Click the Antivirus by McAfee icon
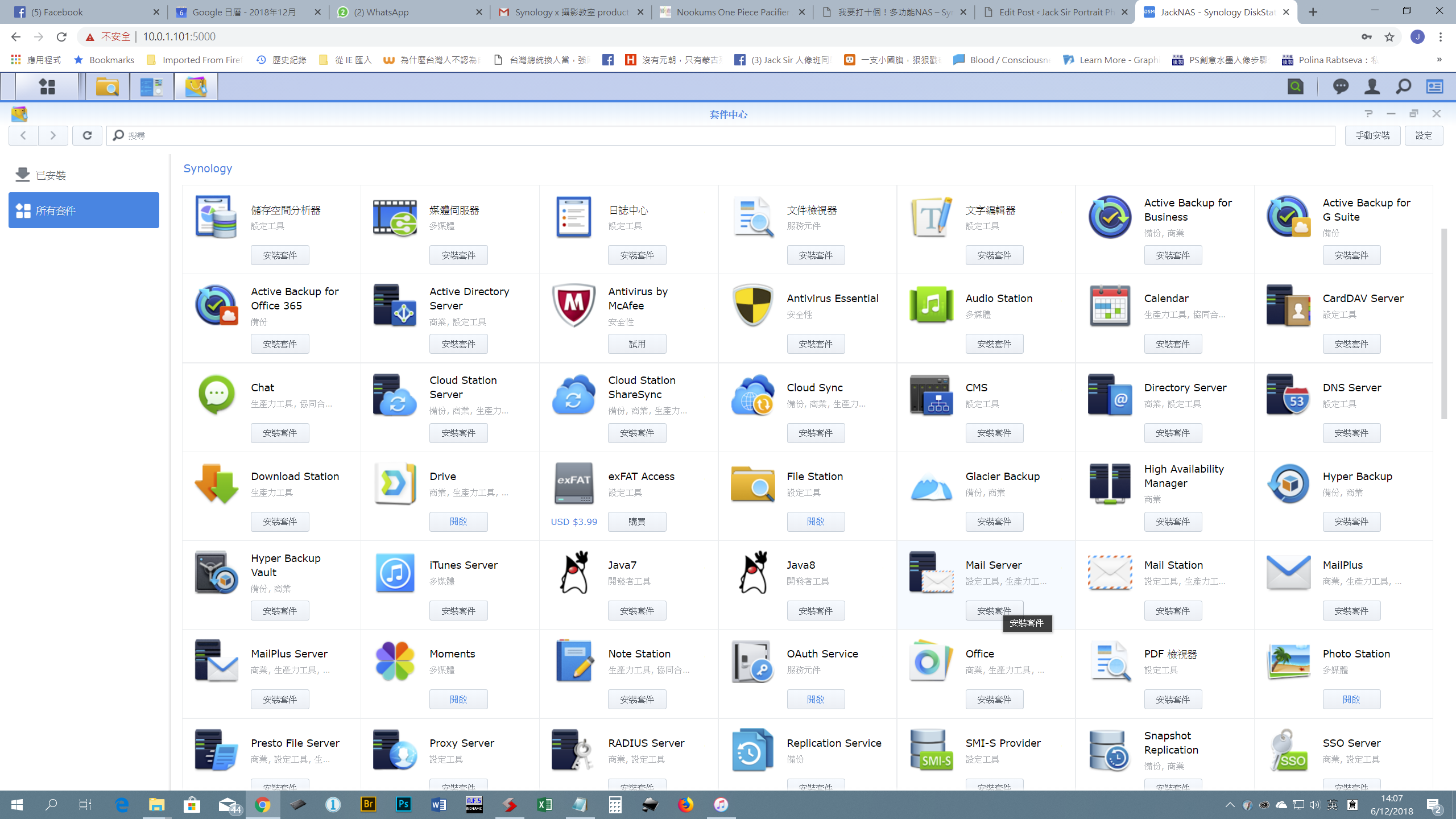 point(573,305)
